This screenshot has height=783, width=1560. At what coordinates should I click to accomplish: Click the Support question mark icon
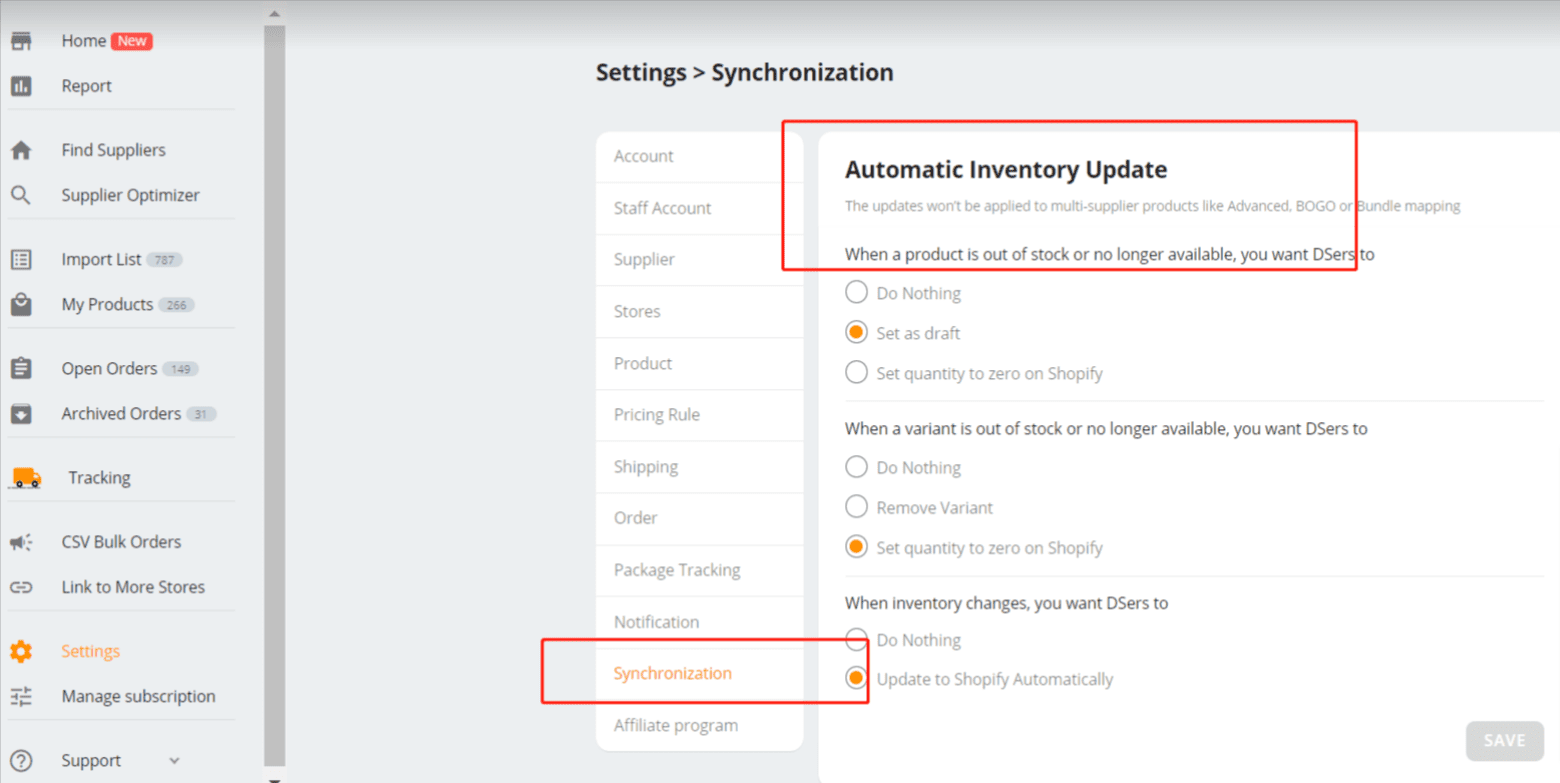(x=21, y=760)
